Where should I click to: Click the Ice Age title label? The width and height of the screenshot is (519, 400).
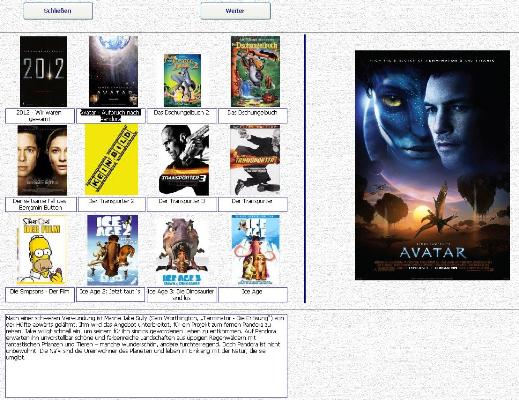(x=253, y=295)
